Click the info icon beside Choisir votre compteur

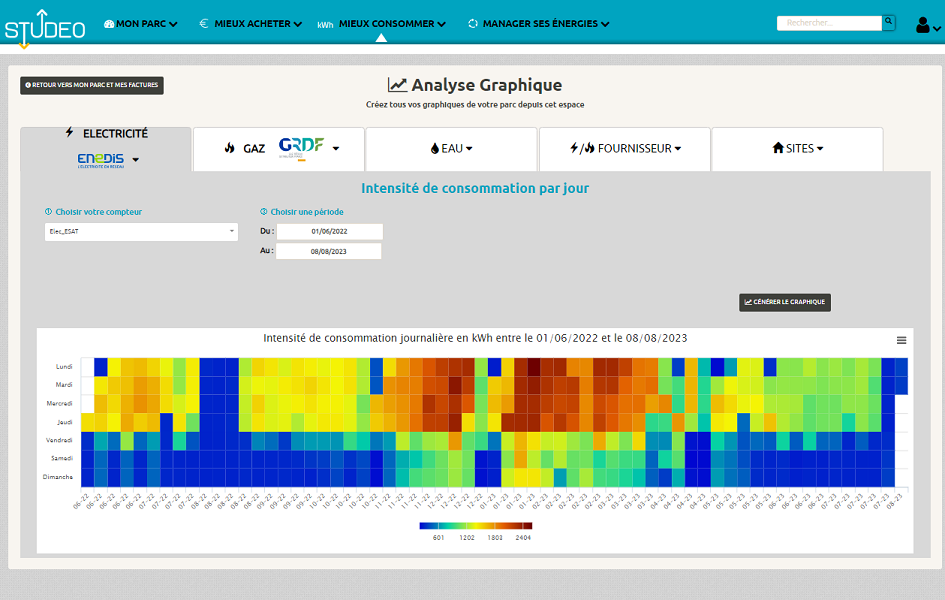(48, 211)
